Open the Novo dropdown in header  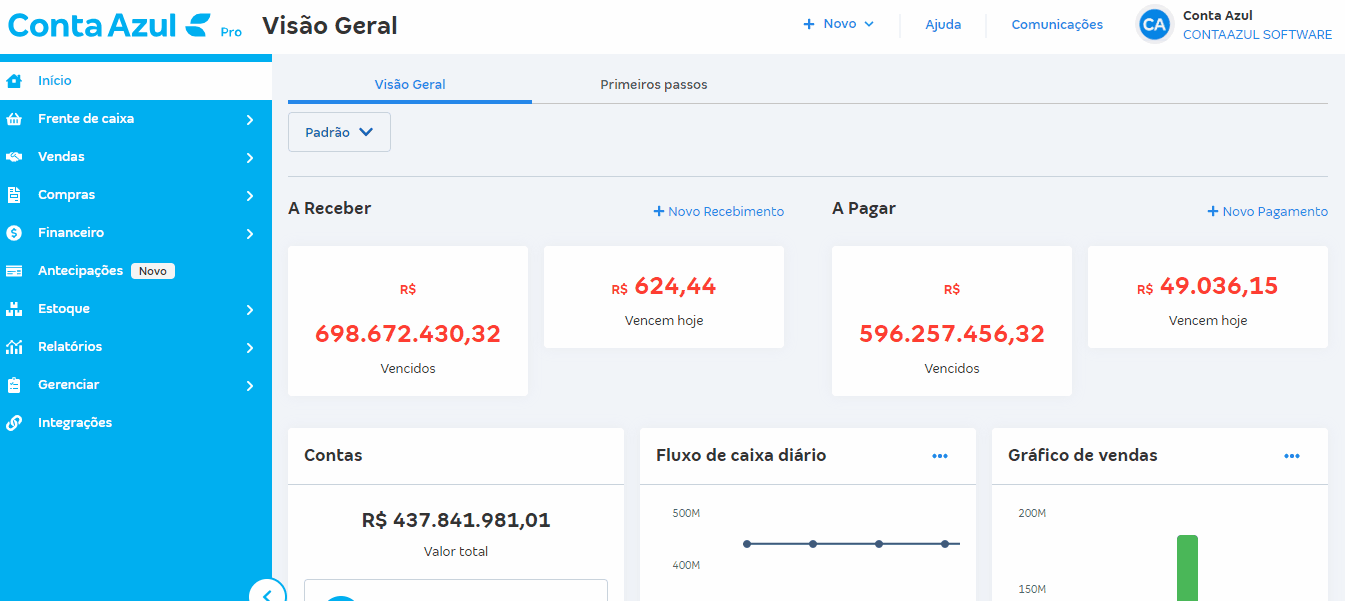tap(838, 24)
